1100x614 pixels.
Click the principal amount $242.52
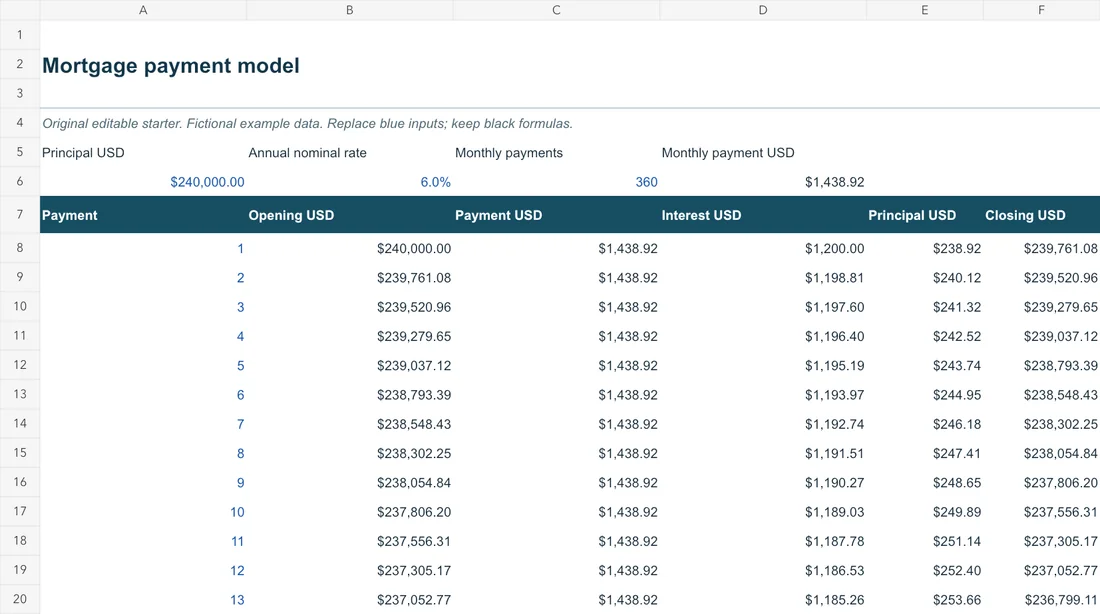pos(957,336)
